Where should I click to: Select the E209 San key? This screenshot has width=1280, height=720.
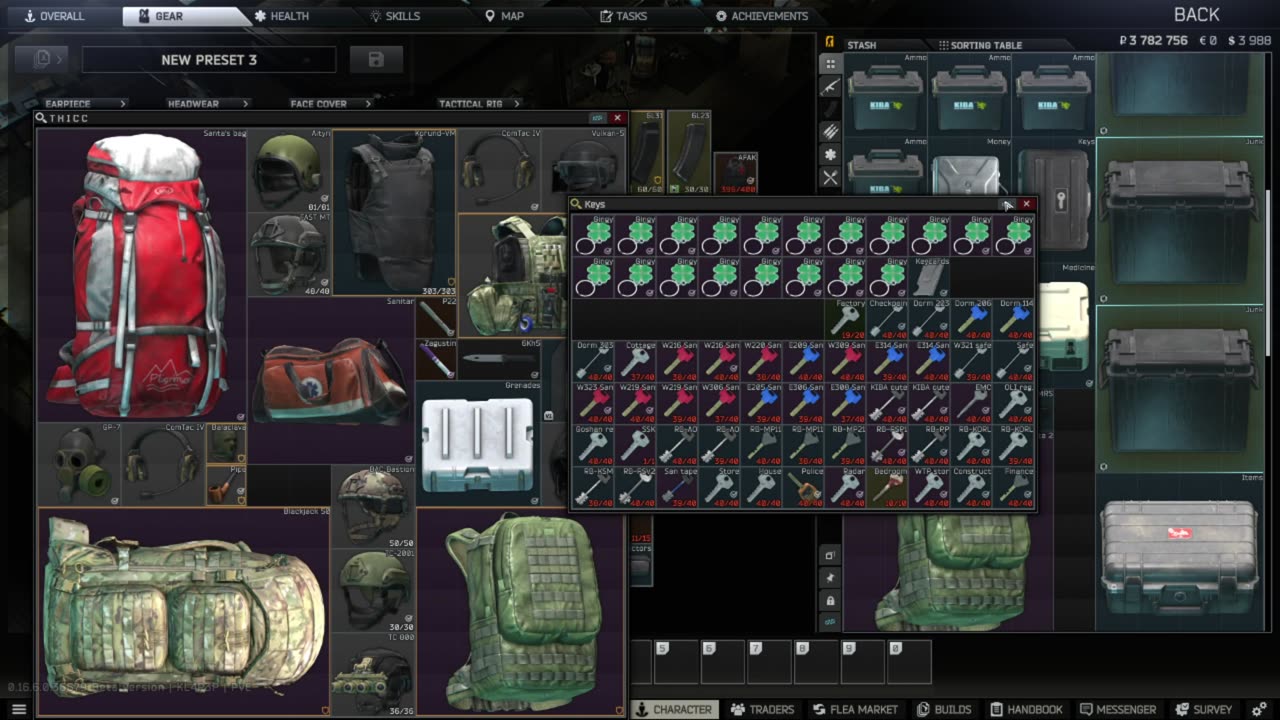point(803,361)
